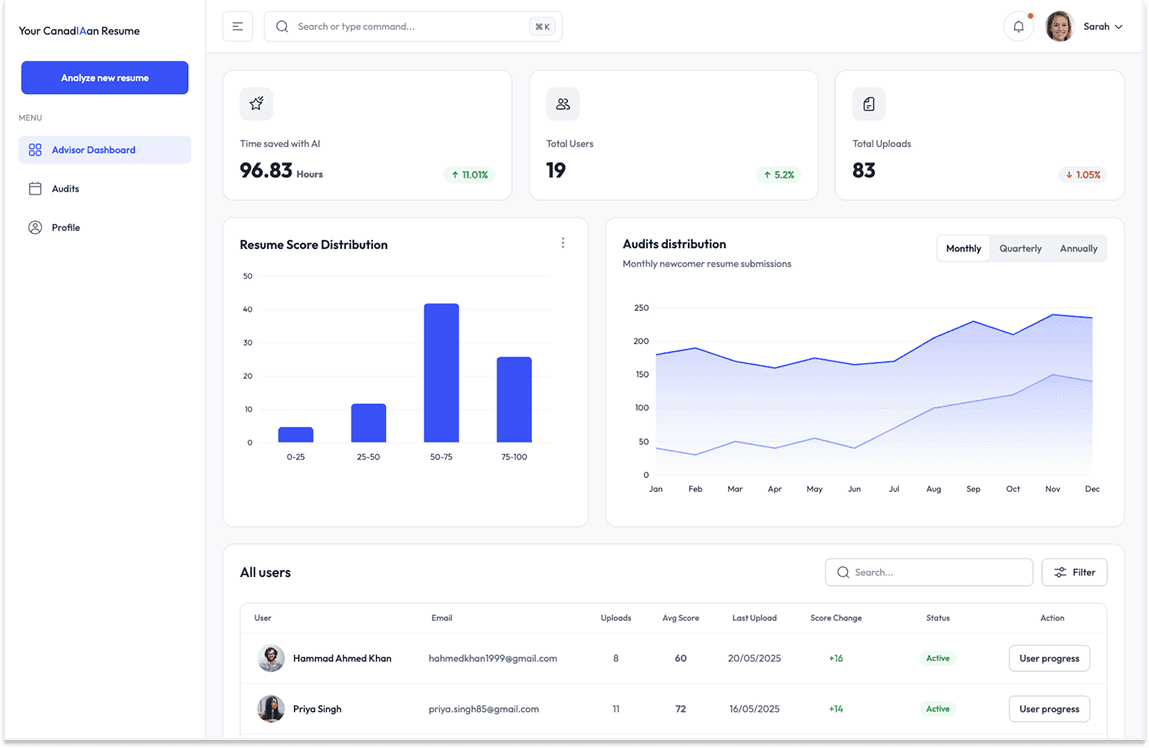This screenshot has width=1149, height=748.
Task: Click the hamburger menu toggle icon
Action: 238,27
